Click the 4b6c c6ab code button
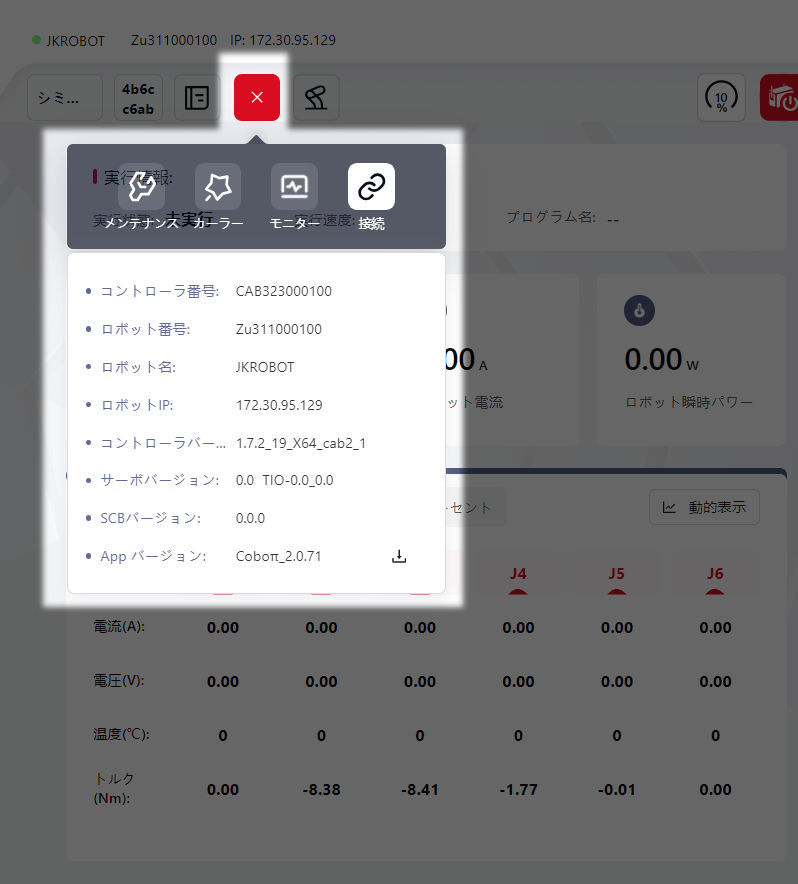 138,98
